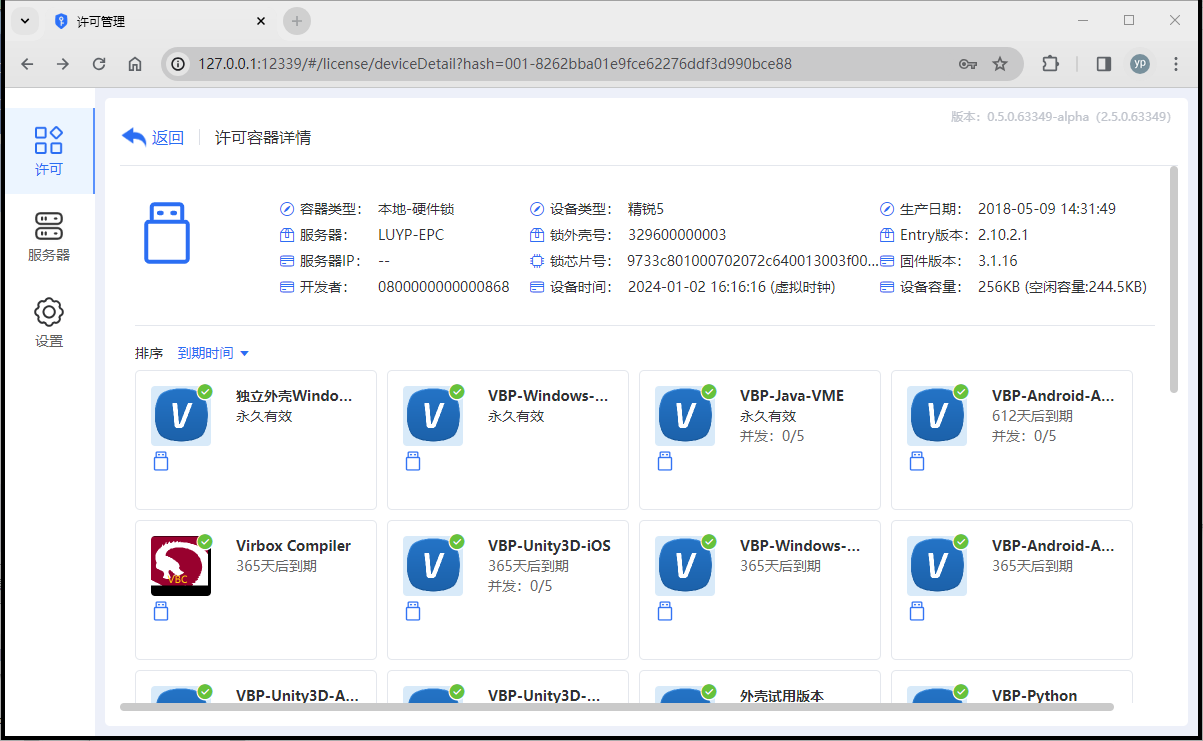Switch to the 许可管理 browser tab
The width and height of the screenshot is (1203, 741).
[158, 21]
